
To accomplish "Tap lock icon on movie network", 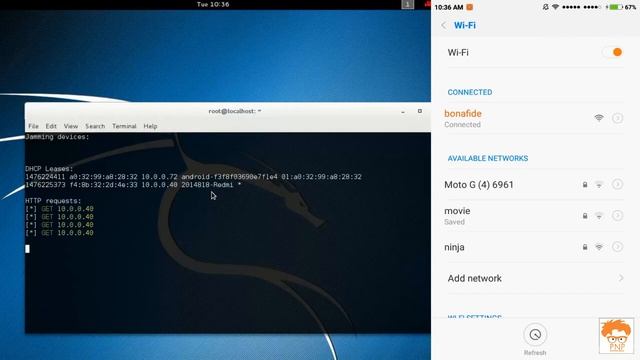I will 585,216.
